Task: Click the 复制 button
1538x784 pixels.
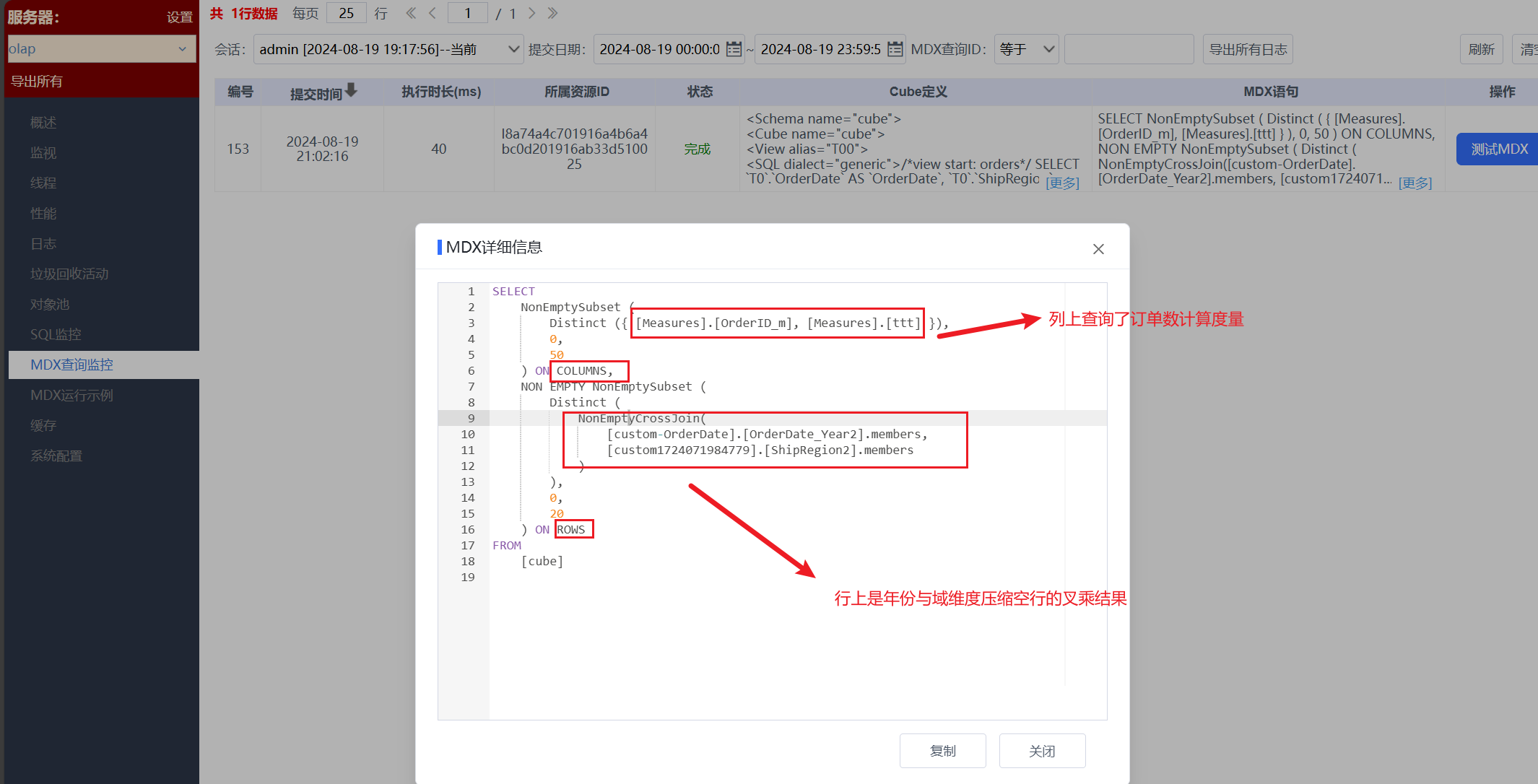Action: coord(942,751)
